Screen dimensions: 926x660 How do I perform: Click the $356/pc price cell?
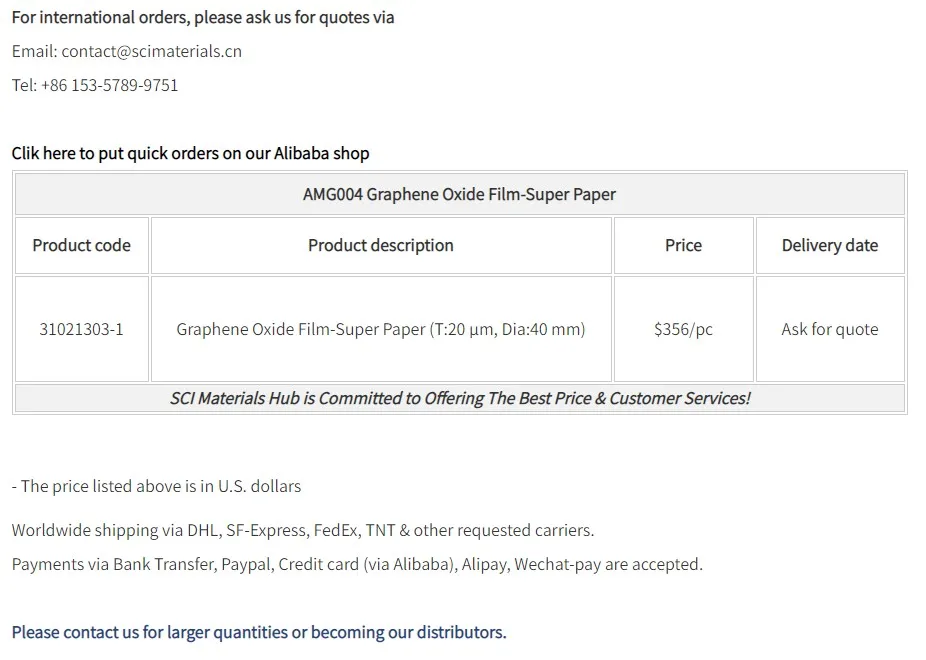(683, 329)
